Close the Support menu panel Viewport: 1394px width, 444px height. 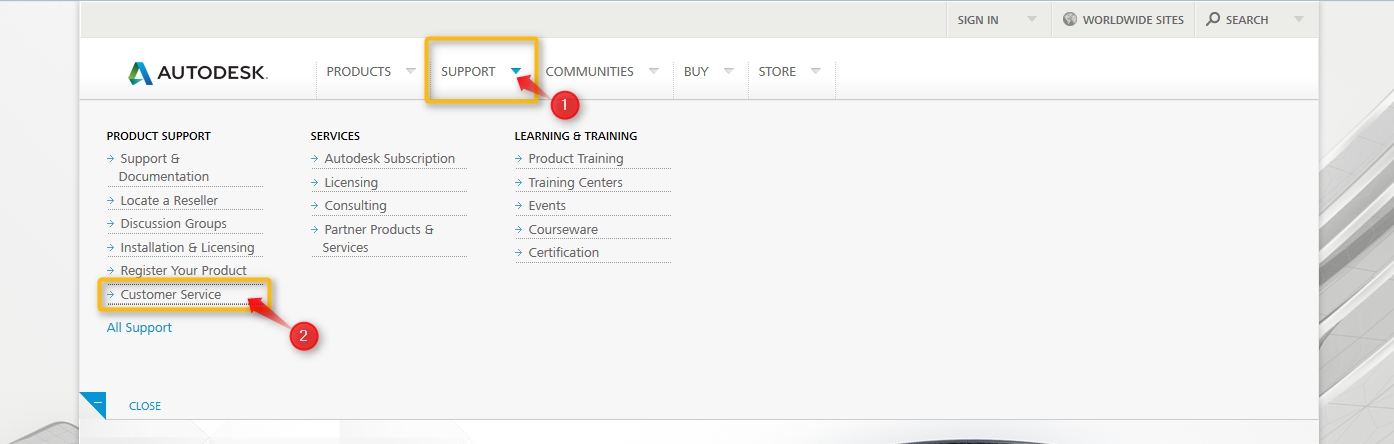(x=145, y=406)
